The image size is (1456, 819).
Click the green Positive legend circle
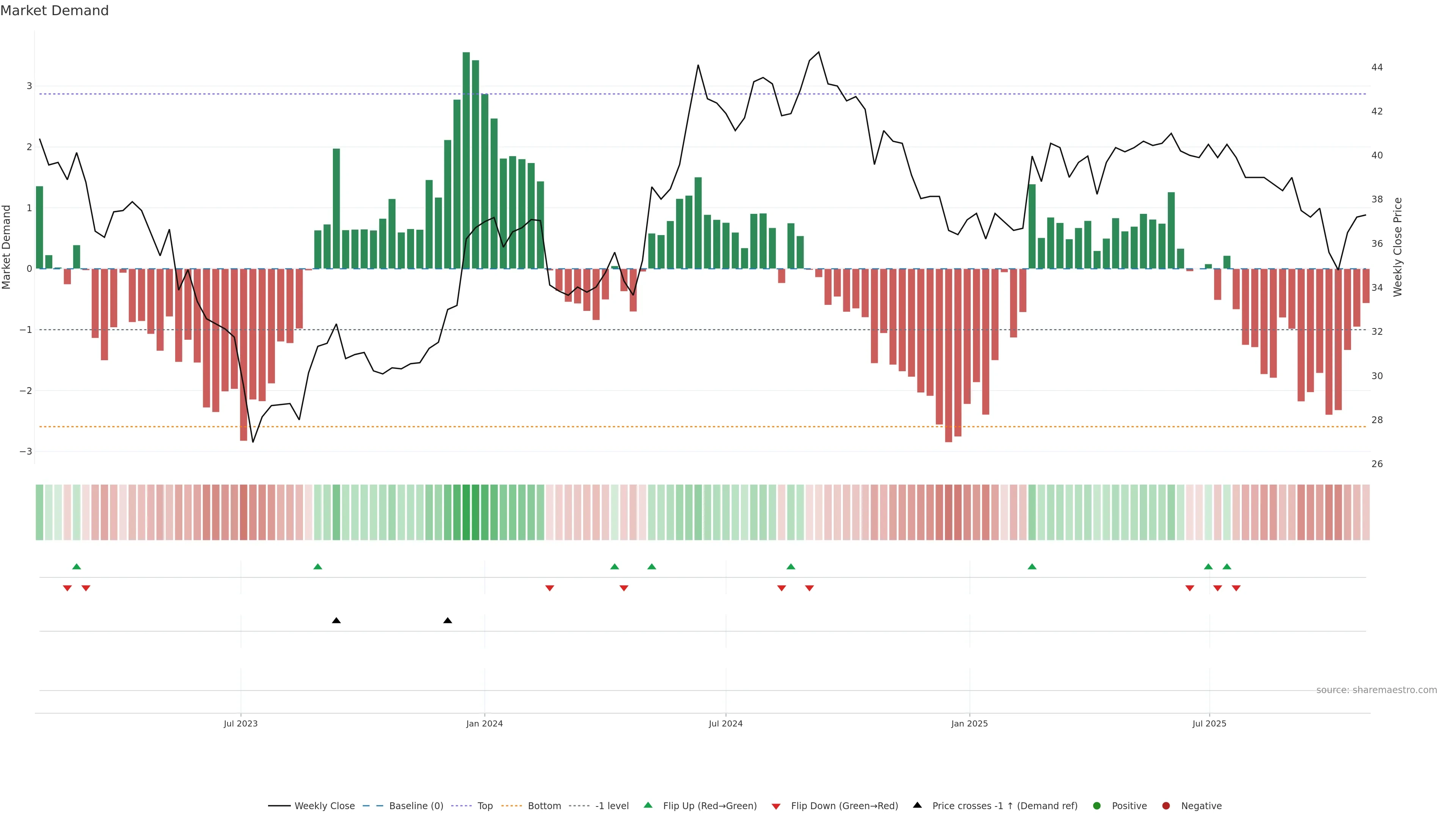coord(1097,806)
